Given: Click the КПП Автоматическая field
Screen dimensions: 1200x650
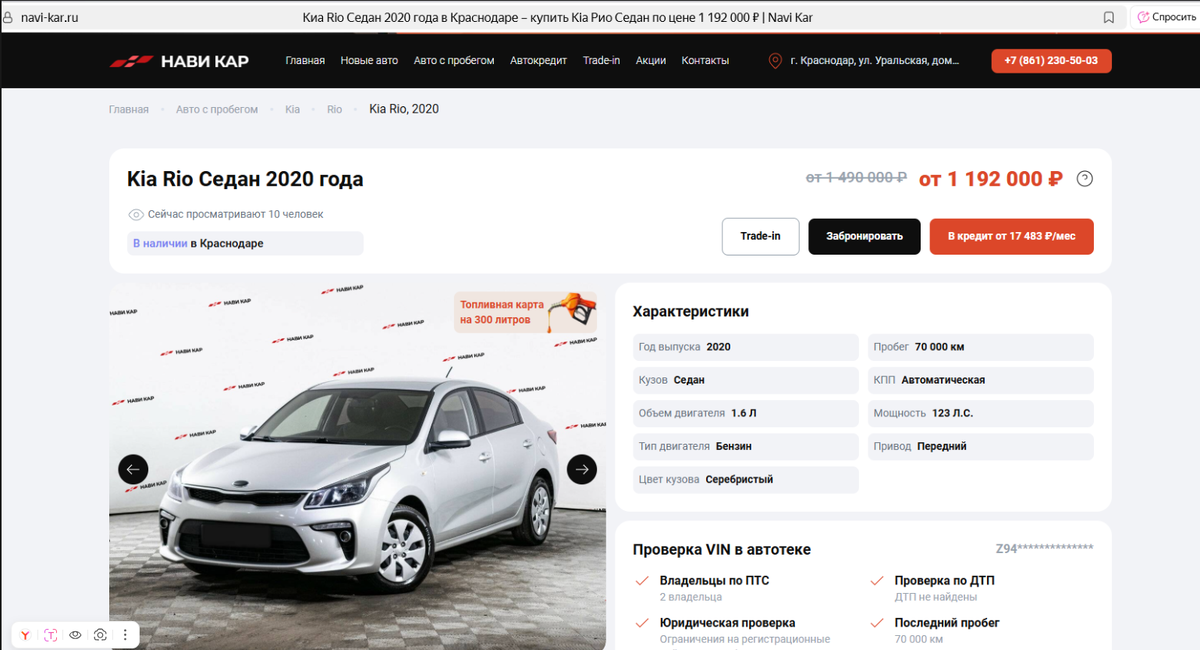Looking at the screenshot, I should (x=981, y=380).
